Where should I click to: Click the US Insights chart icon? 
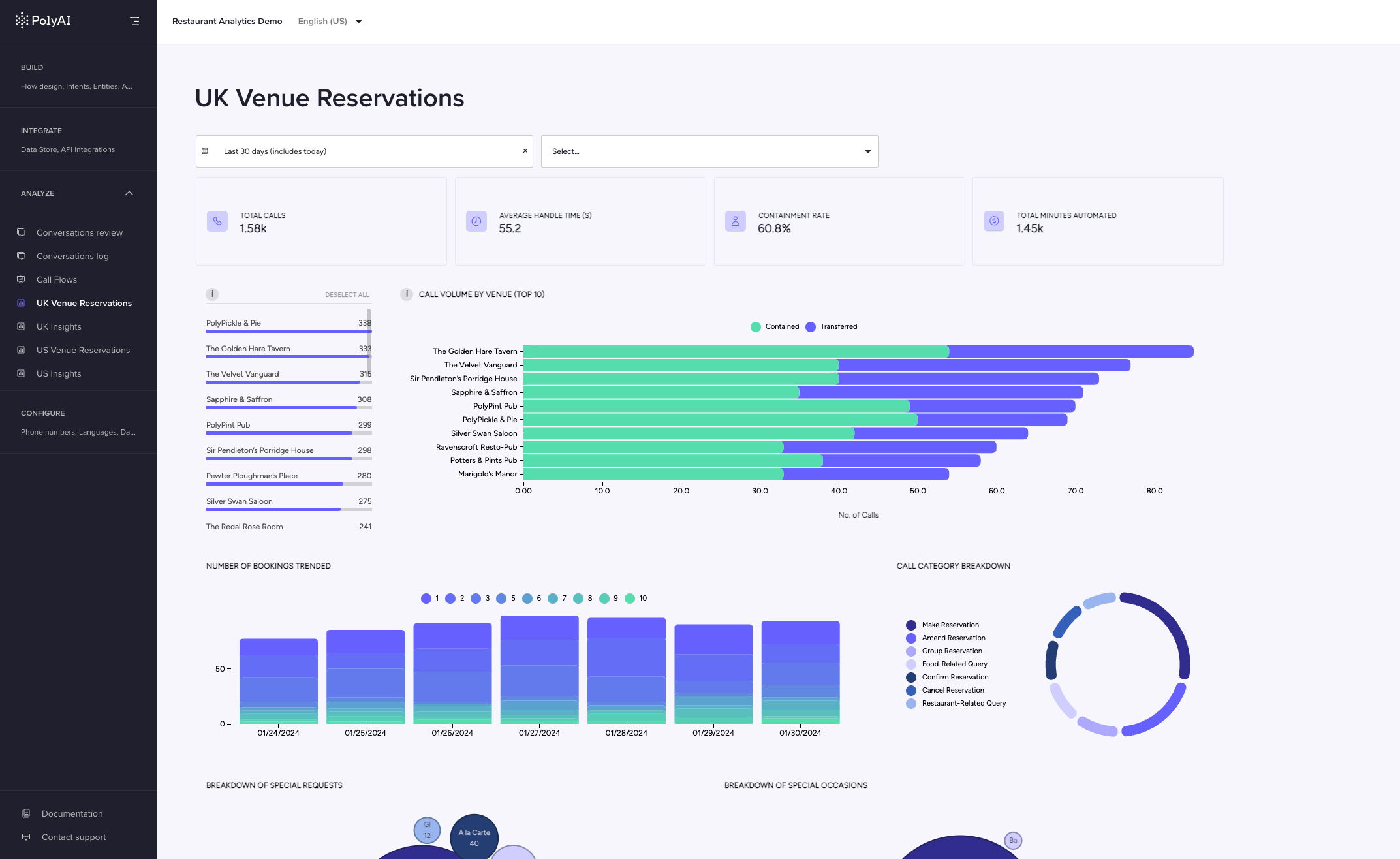[21, 373]
